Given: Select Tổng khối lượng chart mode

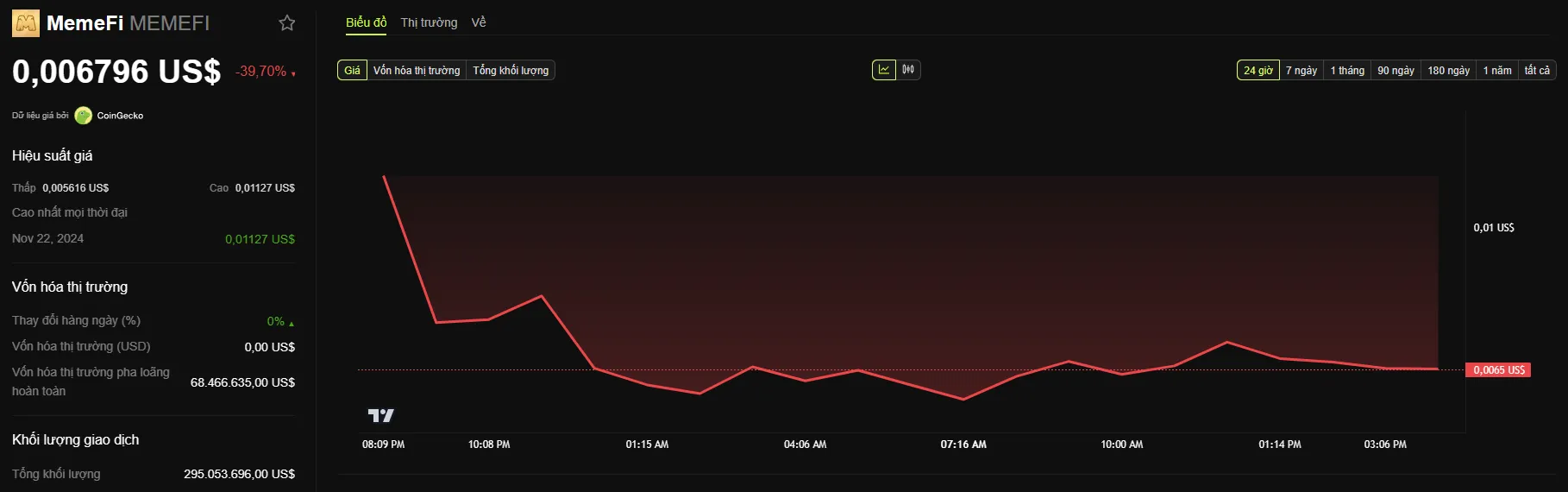Looking at the screenshot, I should (511, 71).
